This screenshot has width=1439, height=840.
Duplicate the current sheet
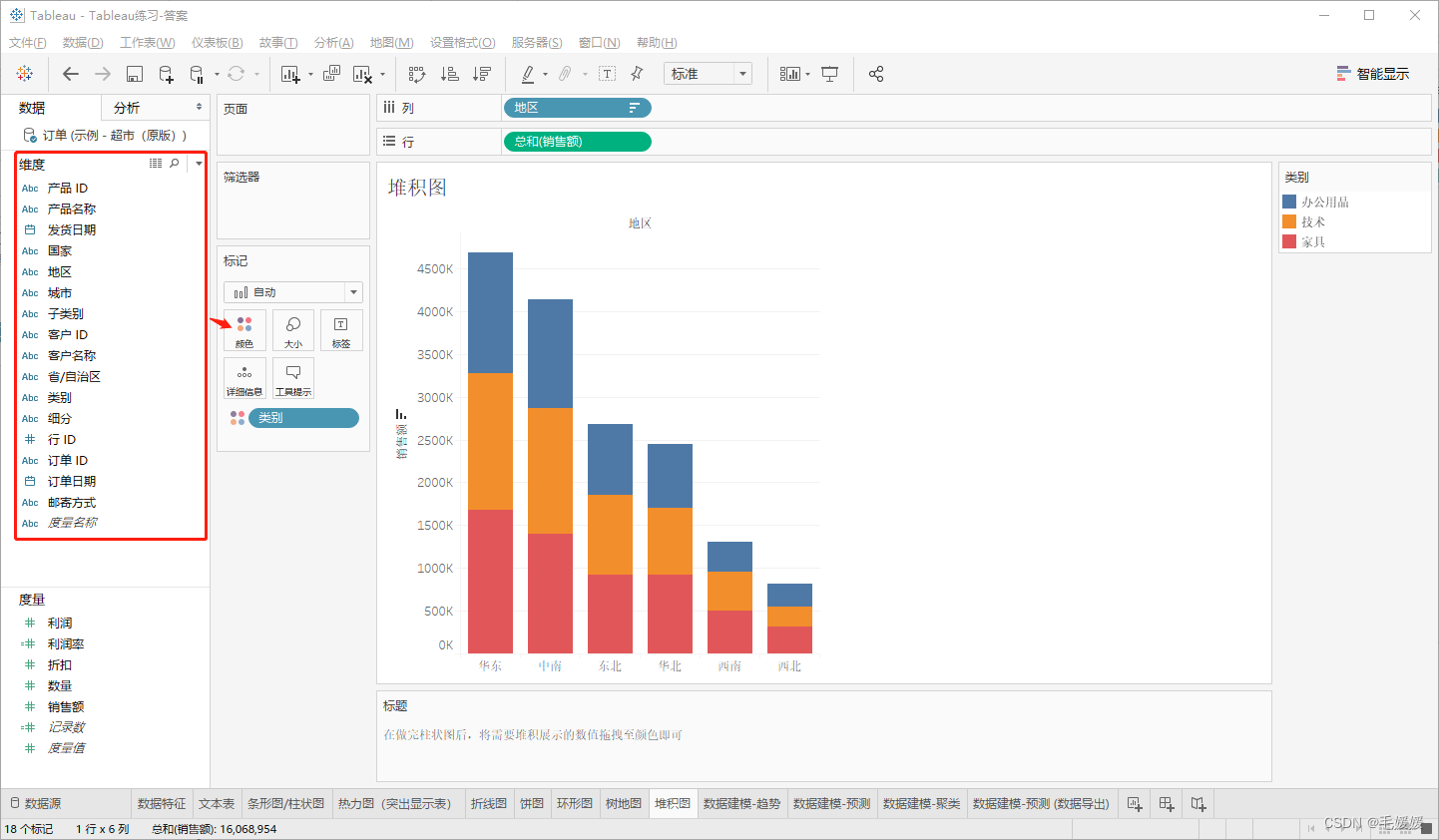pos(331,74)
